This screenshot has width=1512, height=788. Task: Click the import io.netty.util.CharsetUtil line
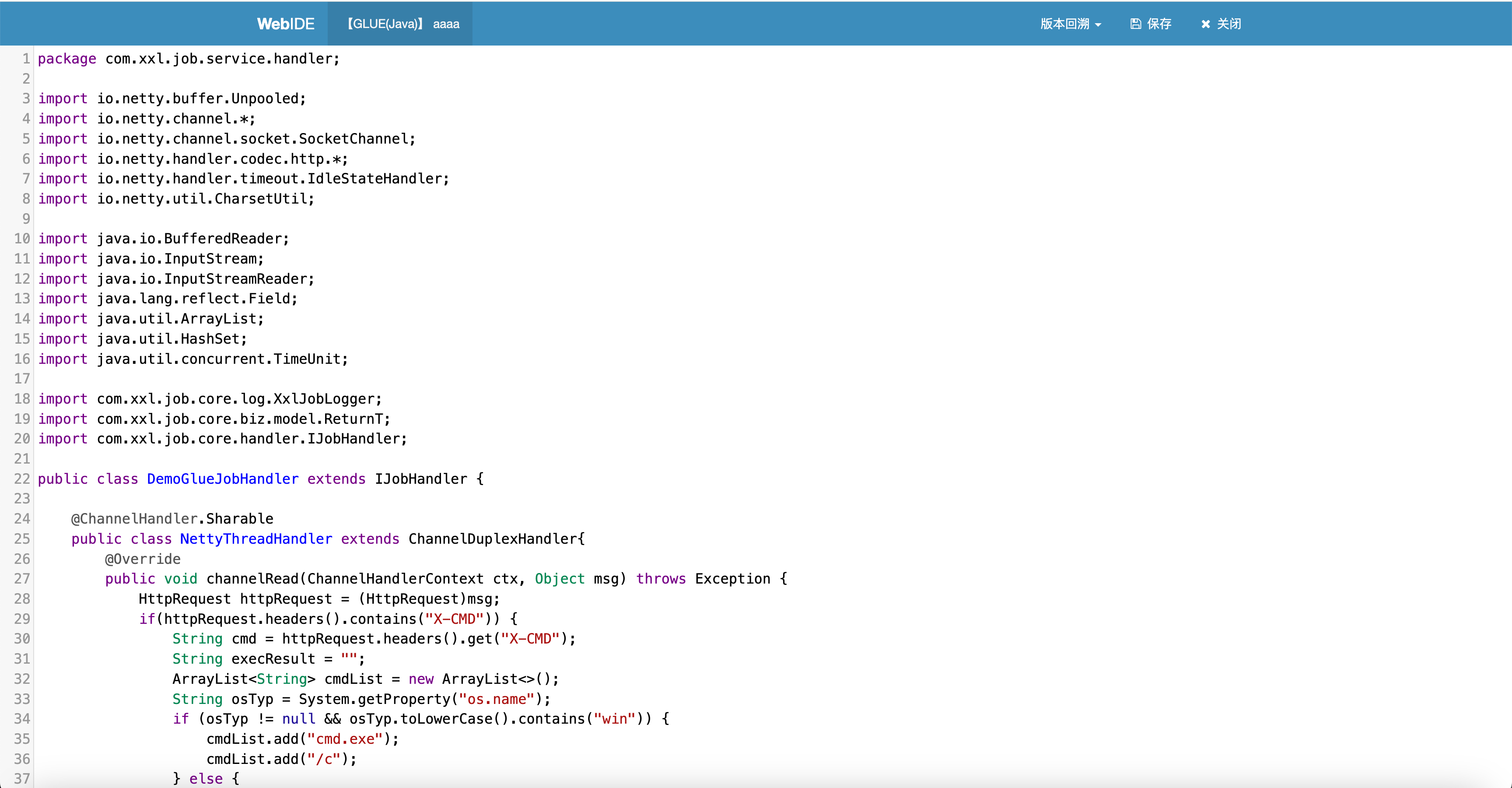coord(176,198)
